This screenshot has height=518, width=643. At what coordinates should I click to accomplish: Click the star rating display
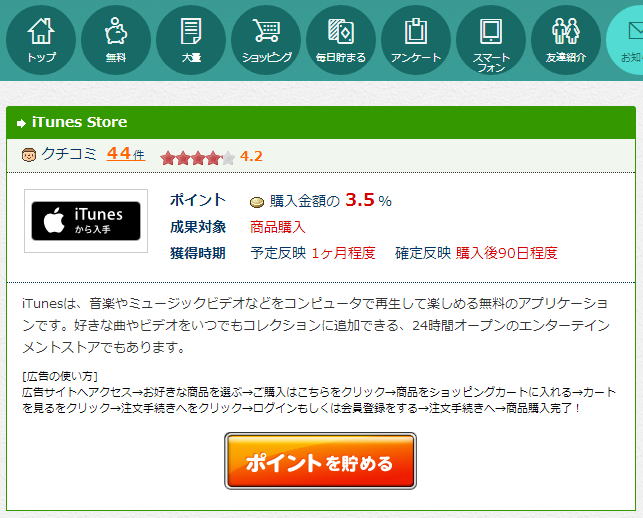198,157
